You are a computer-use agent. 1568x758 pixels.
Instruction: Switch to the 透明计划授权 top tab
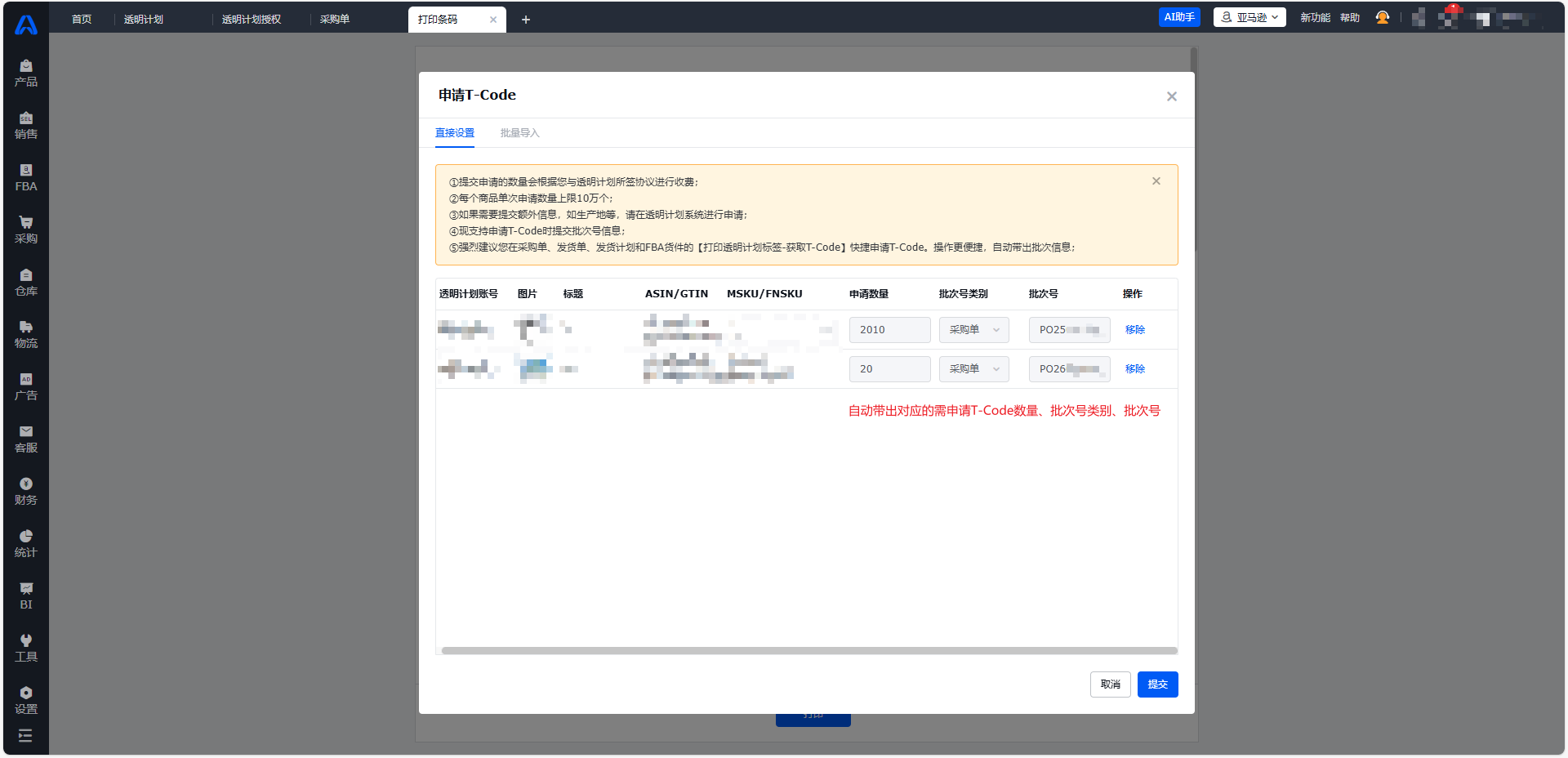[252, 20]
